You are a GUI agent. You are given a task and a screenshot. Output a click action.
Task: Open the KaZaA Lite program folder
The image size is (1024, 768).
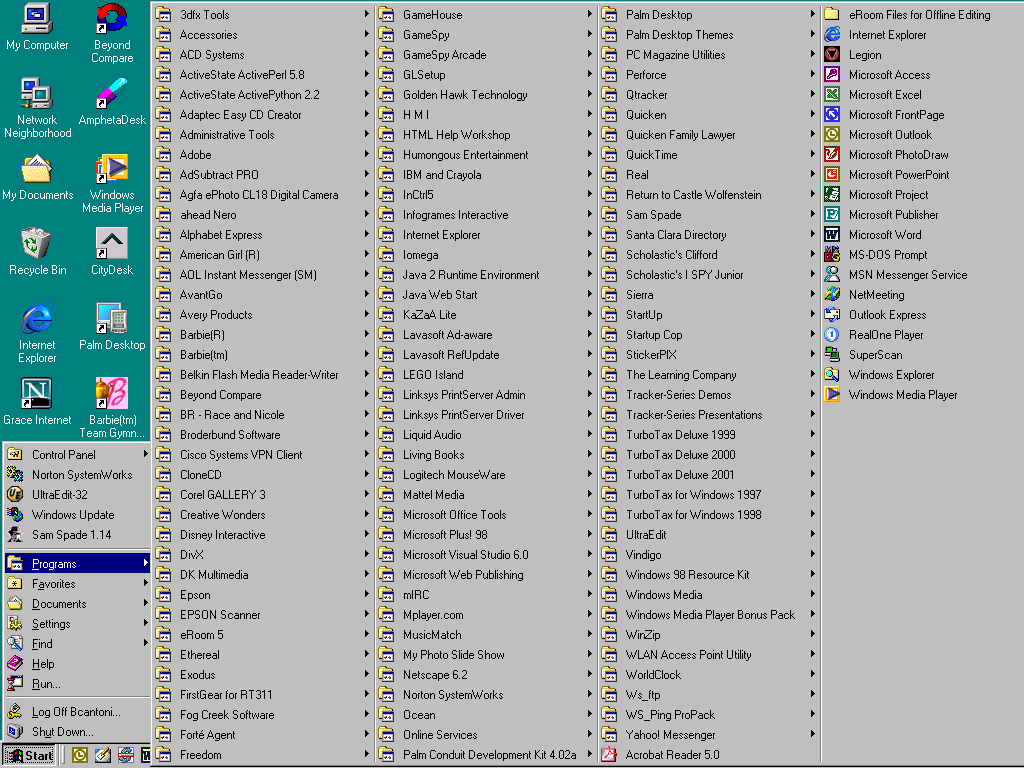tap(486, 315)
